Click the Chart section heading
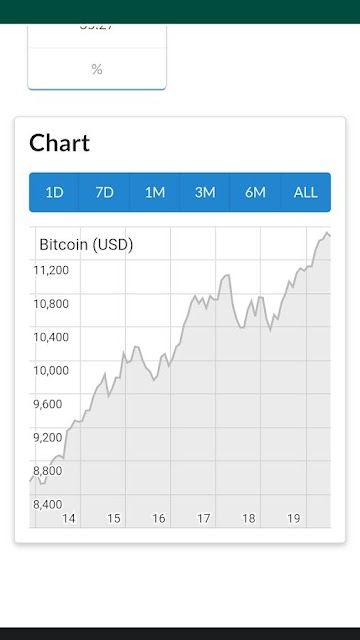This screenshot has height=640, width=360. [60, 143]
